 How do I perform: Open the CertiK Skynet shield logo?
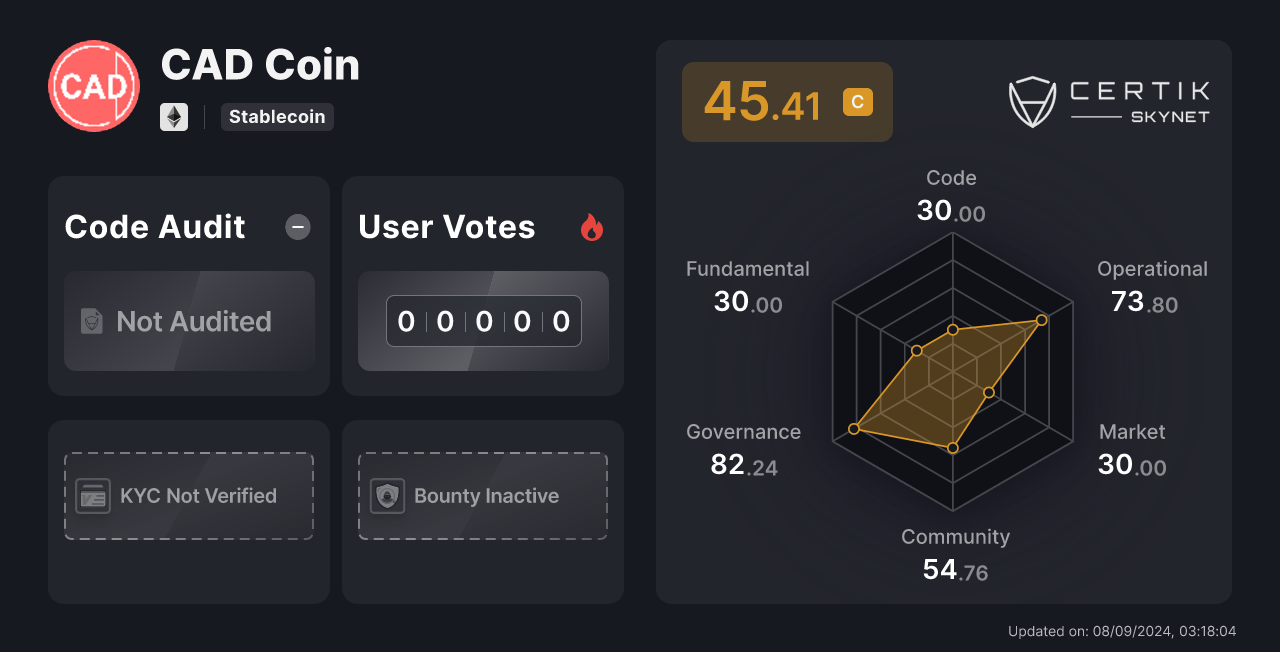tap(1032, 101)
